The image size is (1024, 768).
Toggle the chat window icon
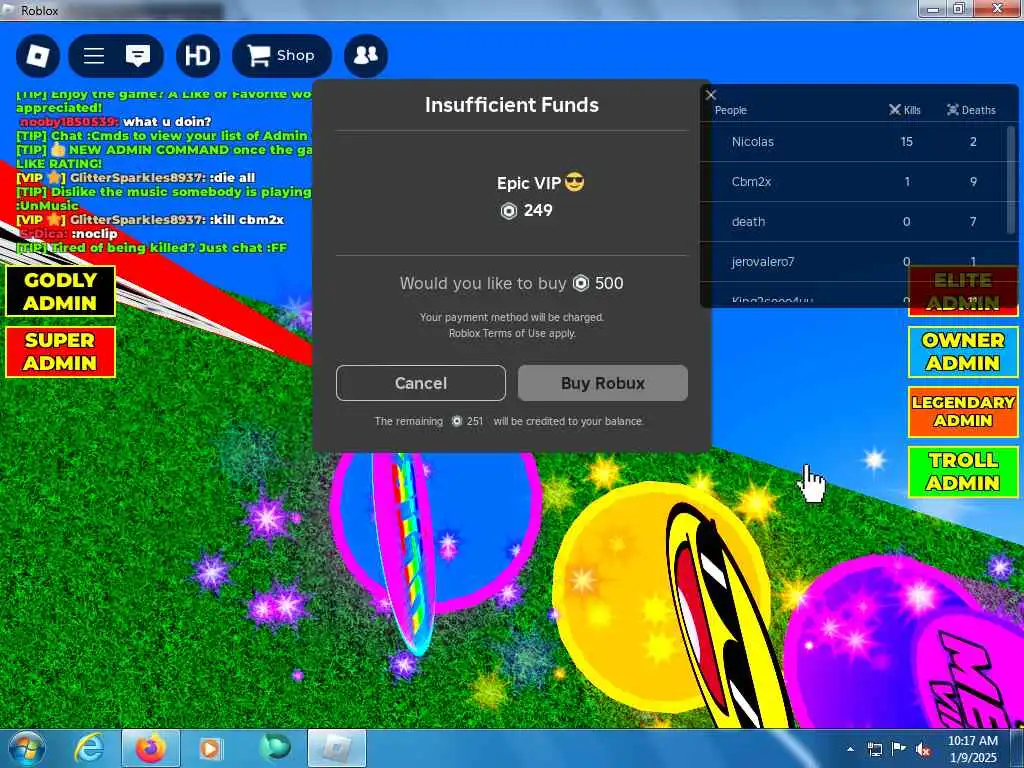(138, 56)
